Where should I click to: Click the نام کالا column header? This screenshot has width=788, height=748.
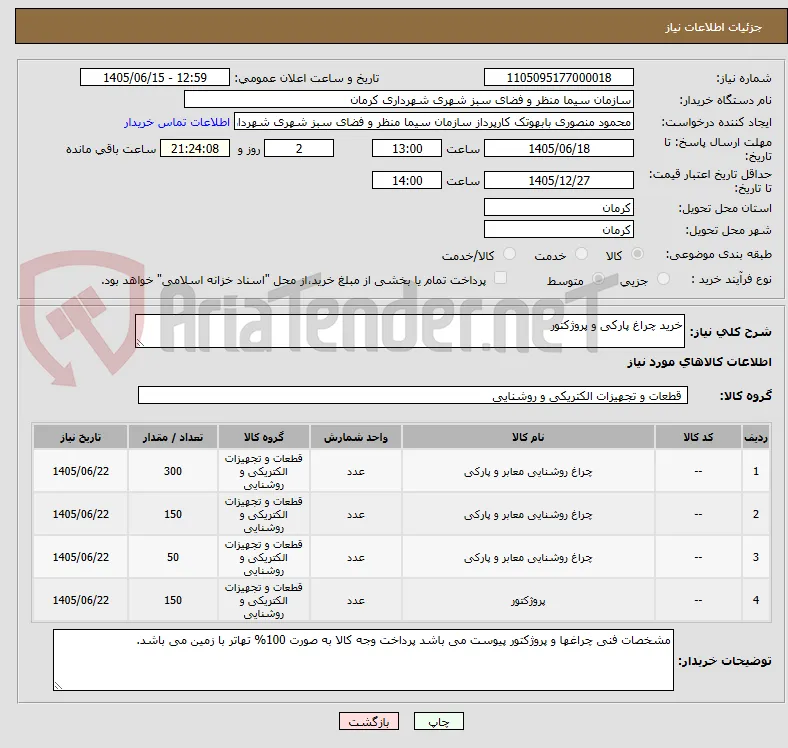528,437
